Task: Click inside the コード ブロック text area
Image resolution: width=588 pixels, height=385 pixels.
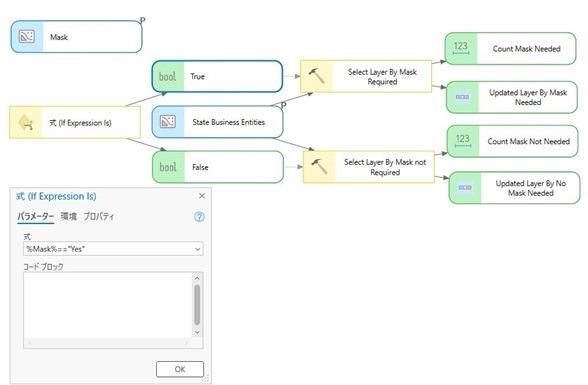Action: [108, 305]
